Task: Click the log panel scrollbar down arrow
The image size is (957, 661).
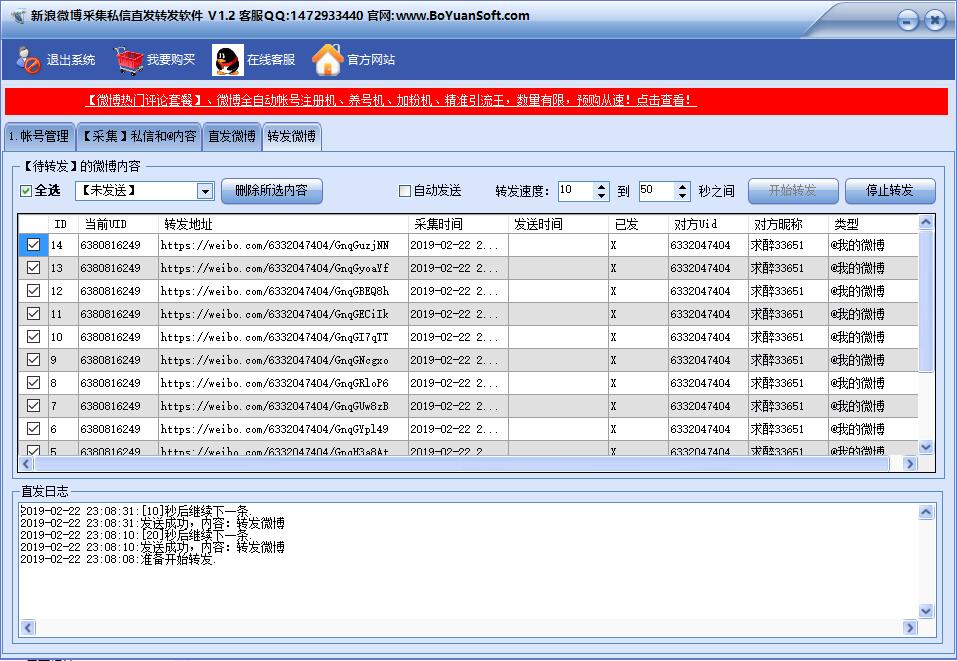Action: click(x=926, y=611)
